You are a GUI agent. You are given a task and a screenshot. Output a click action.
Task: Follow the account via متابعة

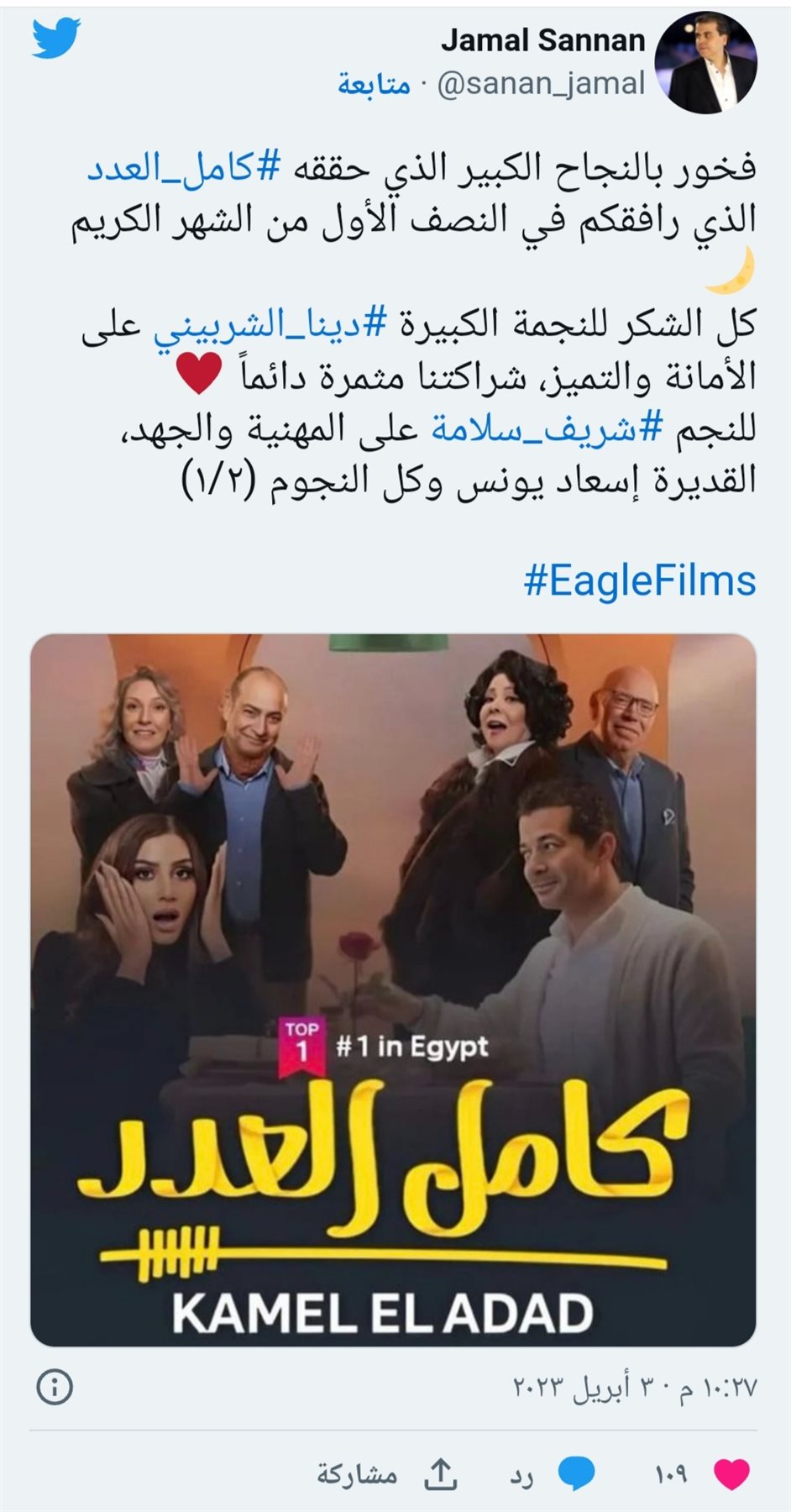374,84
